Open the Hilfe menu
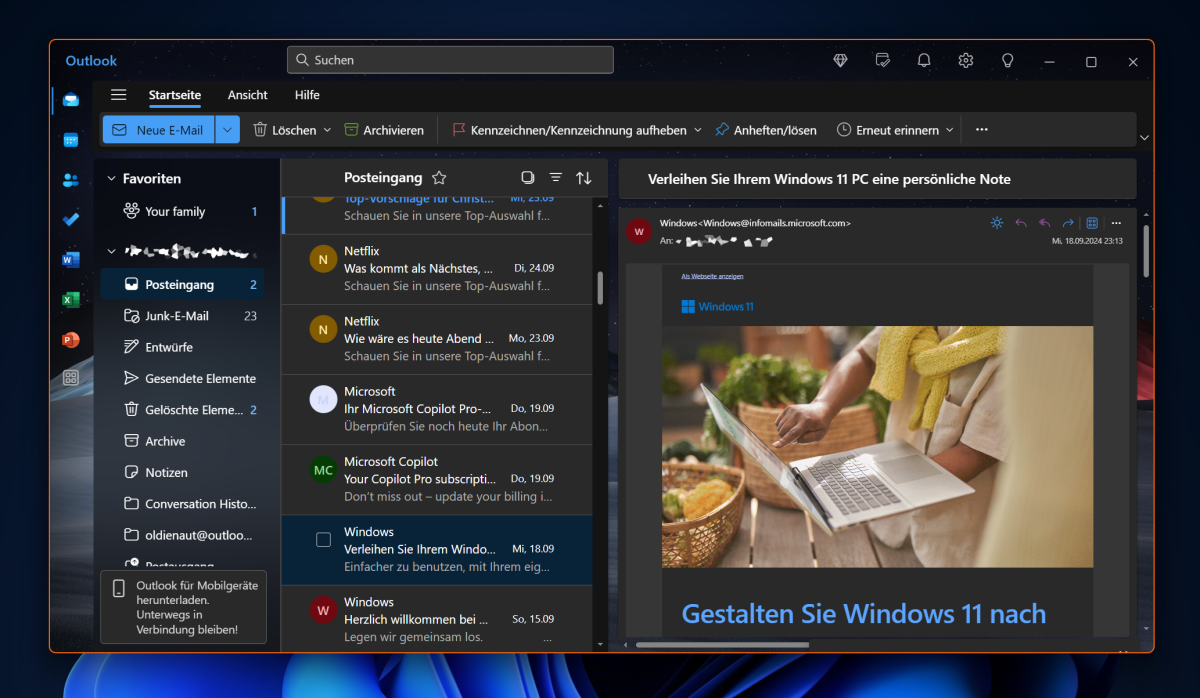Viewport: 1200px width, 698px height. click(307, 95)
